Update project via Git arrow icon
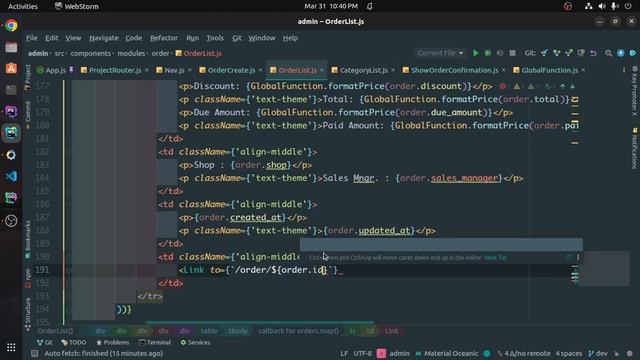The height and width of the screenshot is (360, 640). tap(544, 53)
